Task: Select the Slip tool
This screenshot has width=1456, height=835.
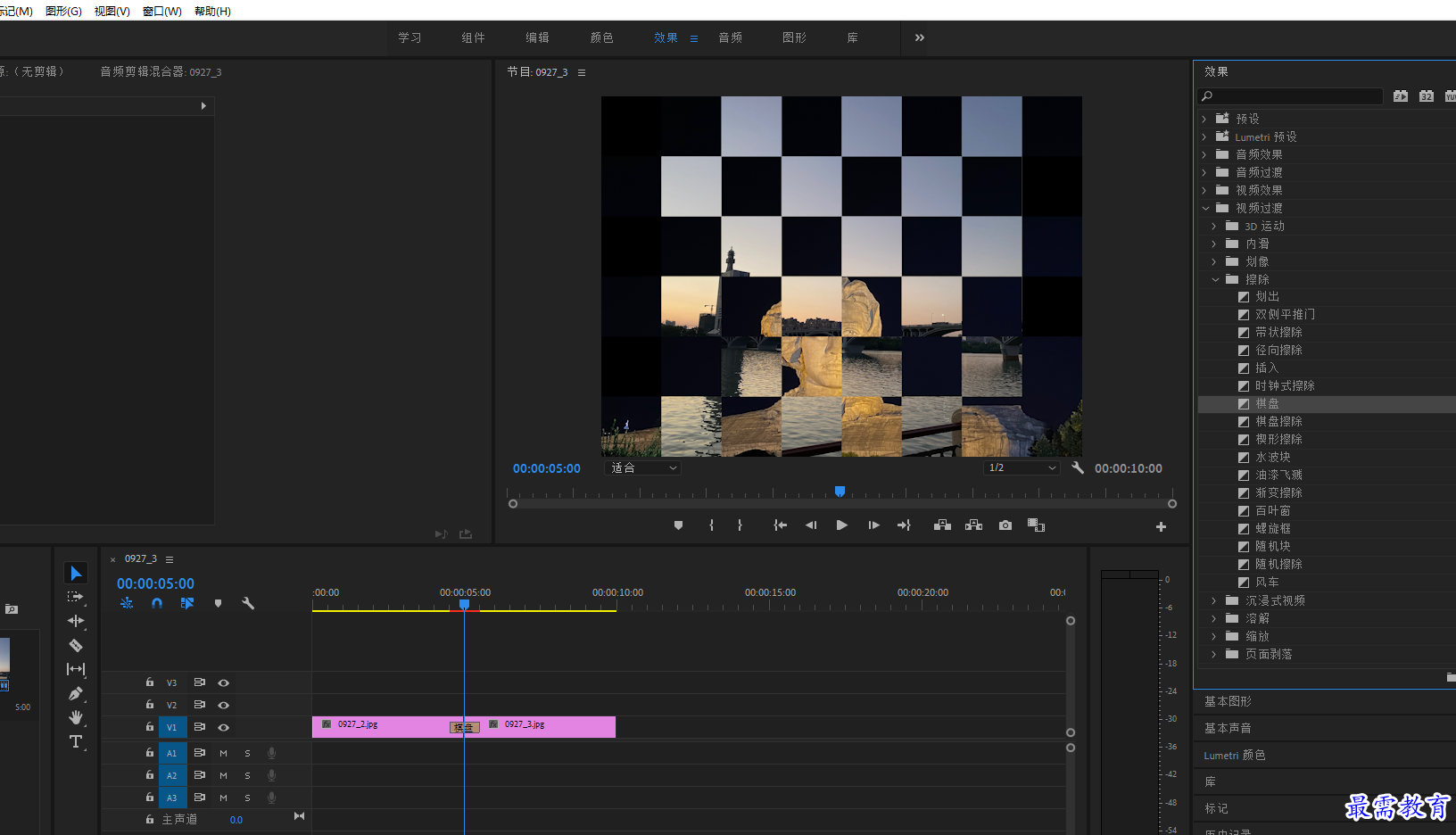Action: pyautogui.click(x=76, y=669)
